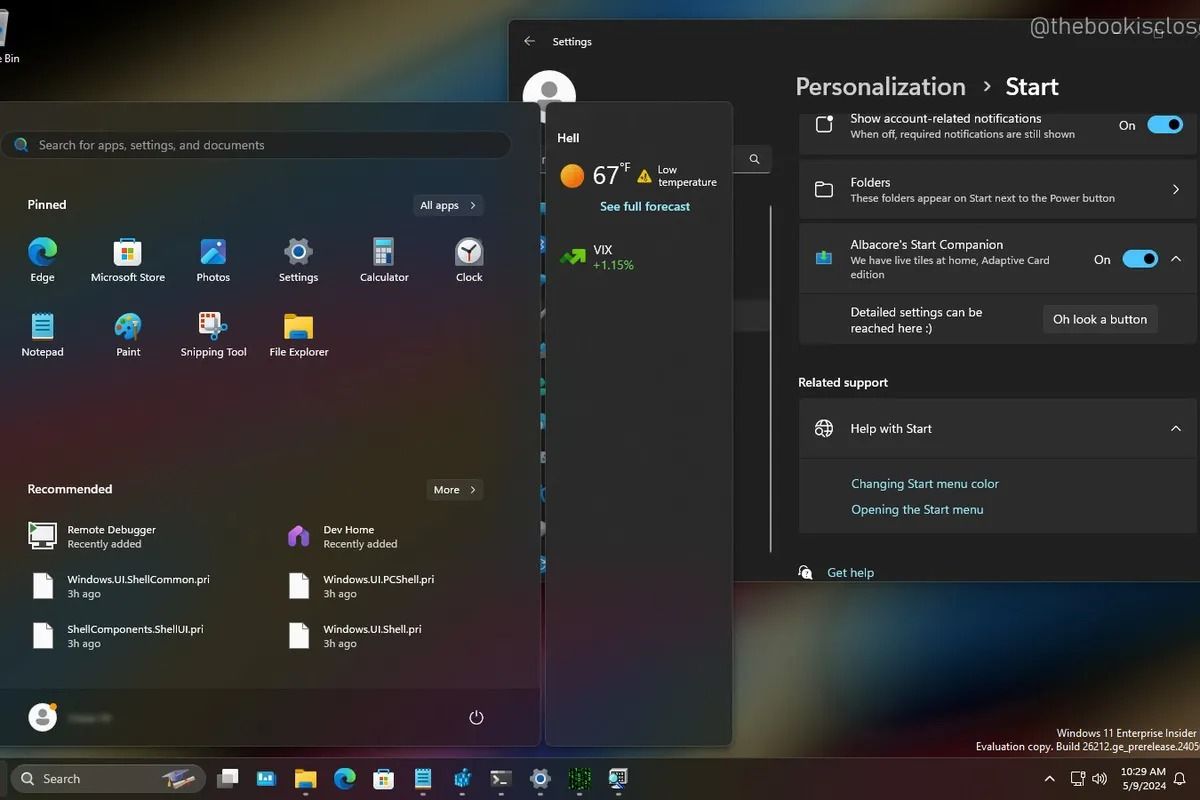Click the "Oh look a button" button
This screenshot has width=1200, height=800.
coord(1100,319)
